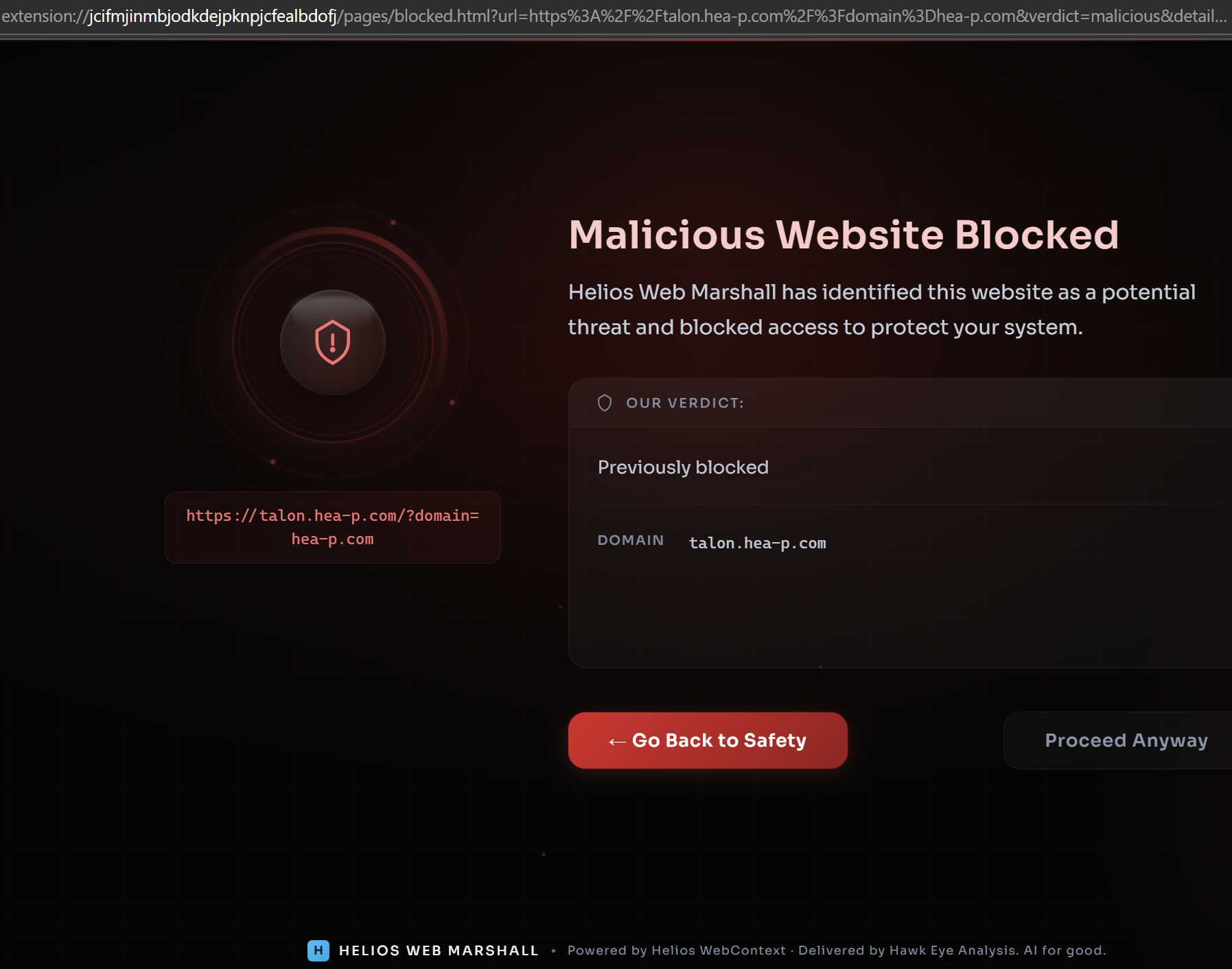Click the left arrow in Go Back to Safety
The image size is (1232, 969).
pos(617,741)
